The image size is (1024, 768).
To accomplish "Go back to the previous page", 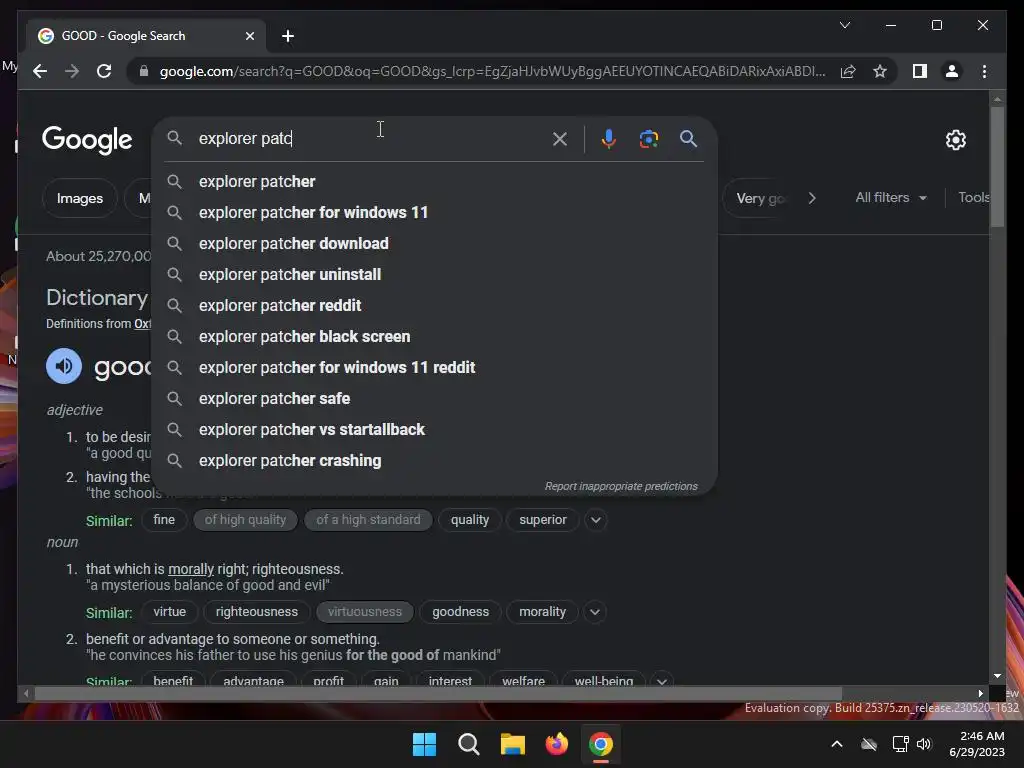I will pos(40,71).
